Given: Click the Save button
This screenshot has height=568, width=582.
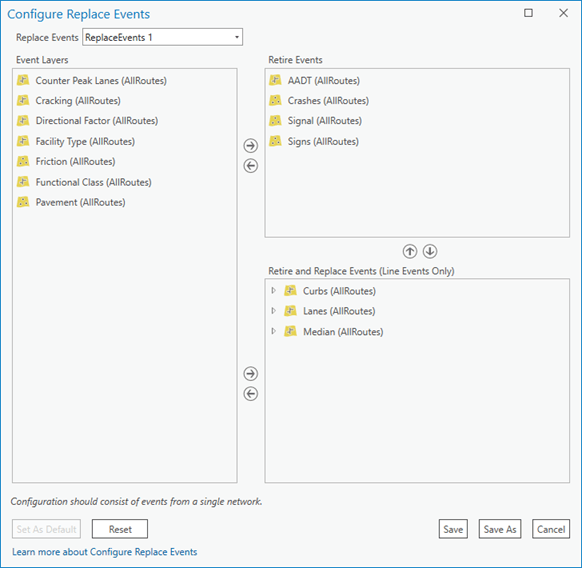Looking at the screenshot, I should click(453, 529).
